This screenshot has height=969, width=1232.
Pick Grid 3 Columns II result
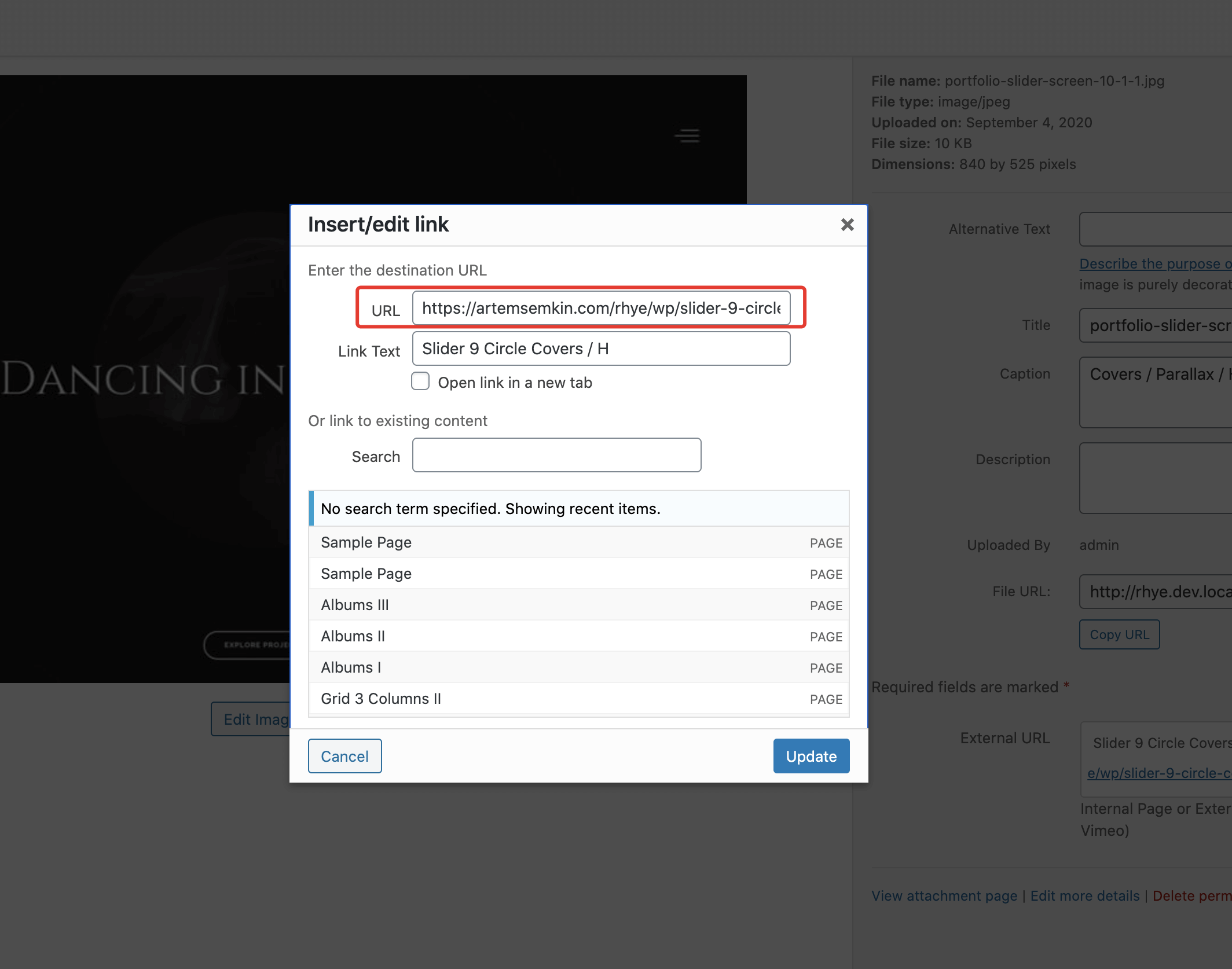click(579, 699)
